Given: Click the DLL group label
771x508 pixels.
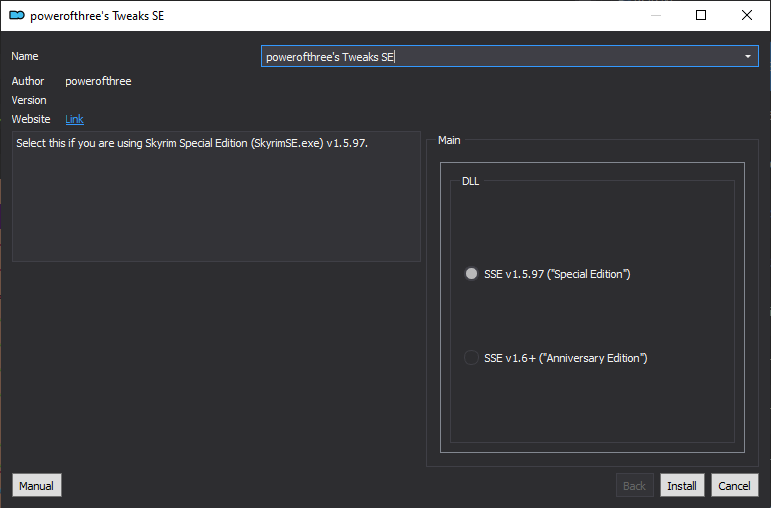Looking at the screenshot, I should tap(470, 182).
